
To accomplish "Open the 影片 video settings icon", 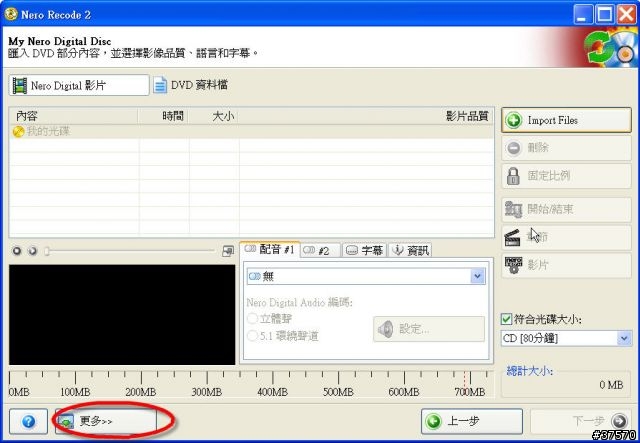I will pyautogui.click(x=513, y=265).
